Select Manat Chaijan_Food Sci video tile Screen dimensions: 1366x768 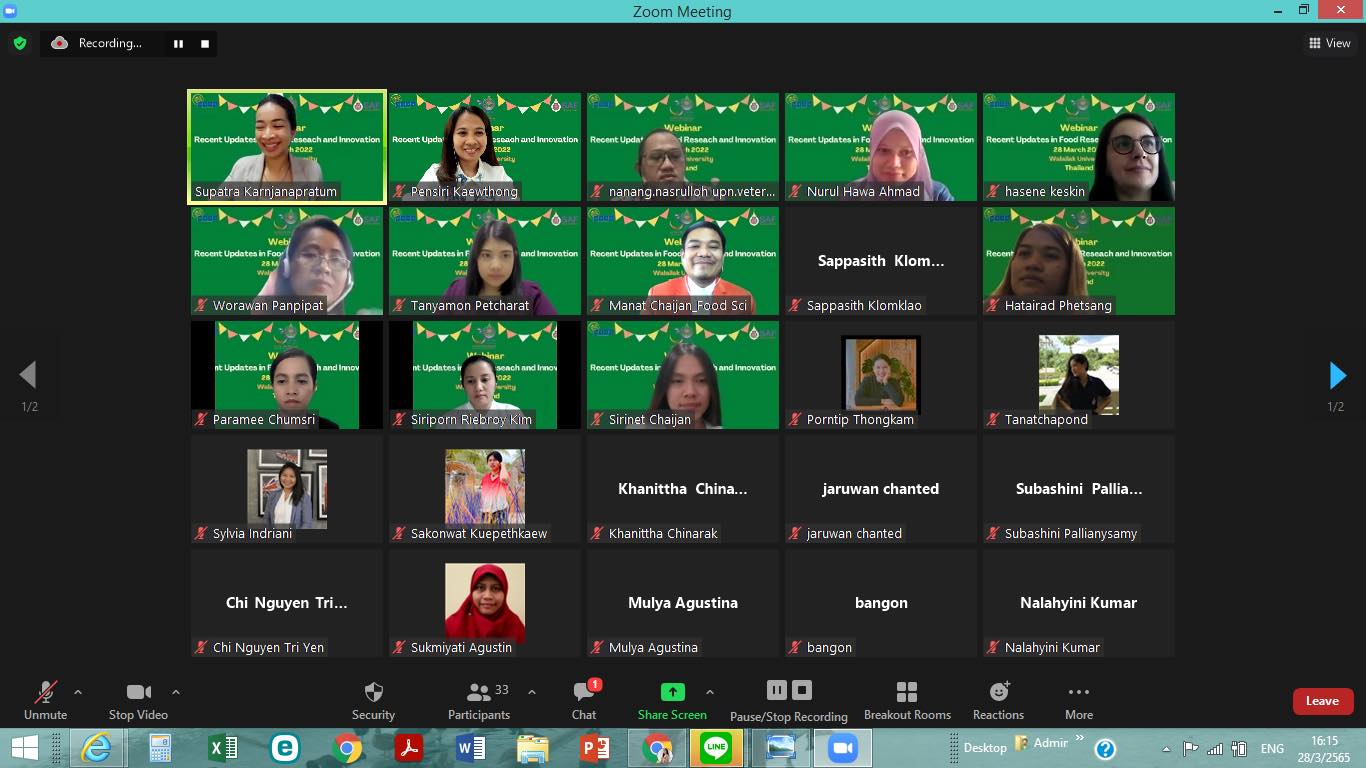coord(683,261)
